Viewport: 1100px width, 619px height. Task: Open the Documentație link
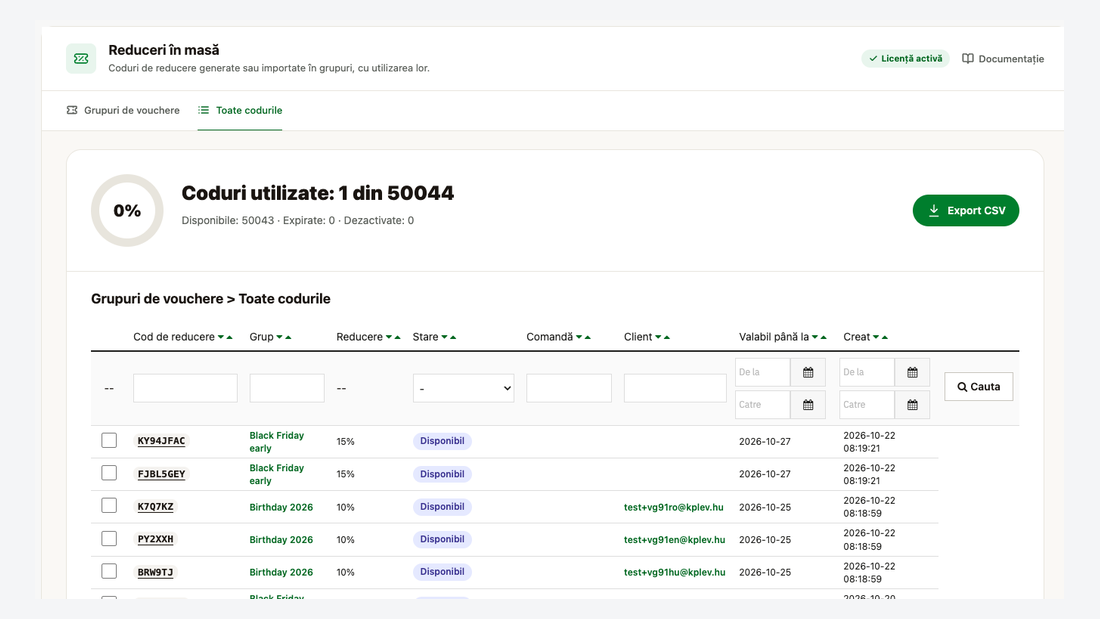[1003, 59]
